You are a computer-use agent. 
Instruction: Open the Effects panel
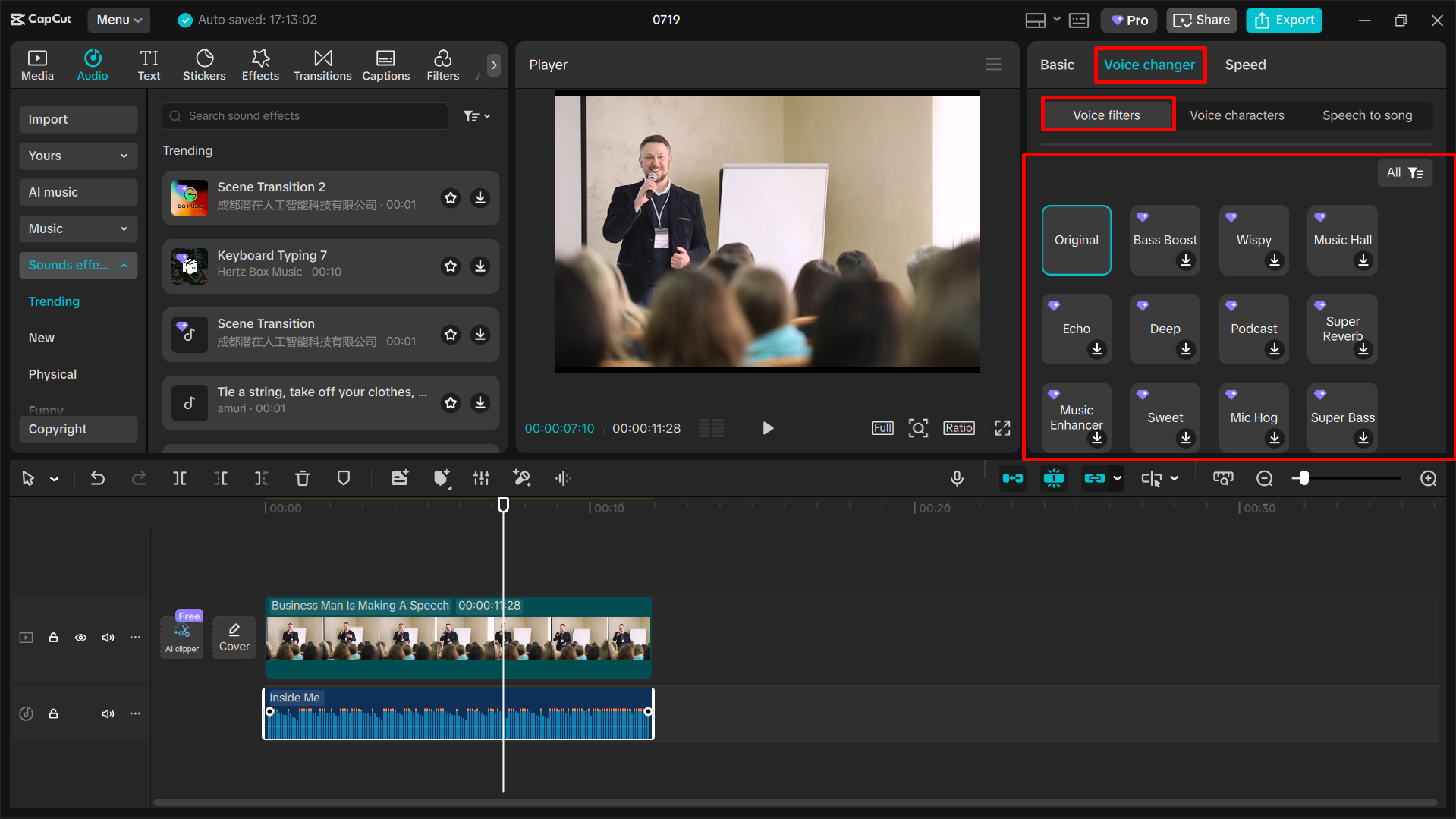260,65
